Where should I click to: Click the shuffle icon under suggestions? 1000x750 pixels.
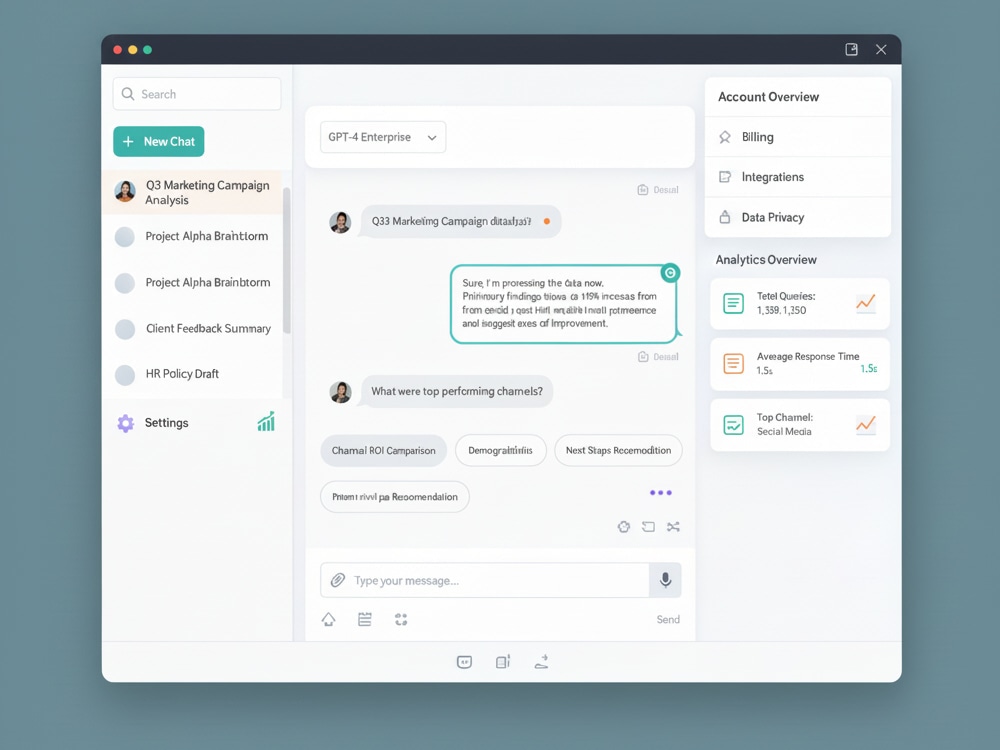[x=673, y=527]
